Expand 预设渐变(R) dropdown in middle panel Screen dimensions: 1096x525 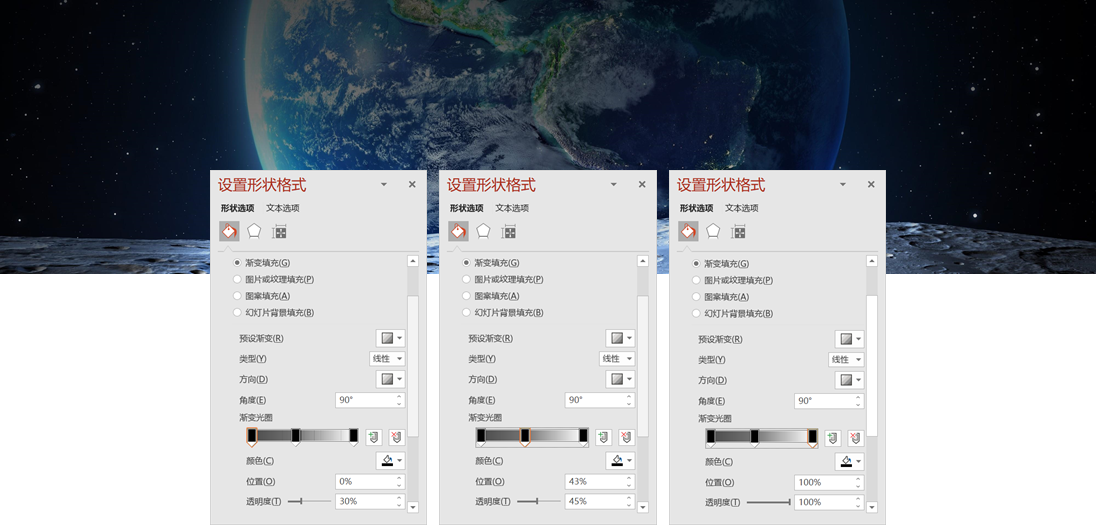(621, 338)
